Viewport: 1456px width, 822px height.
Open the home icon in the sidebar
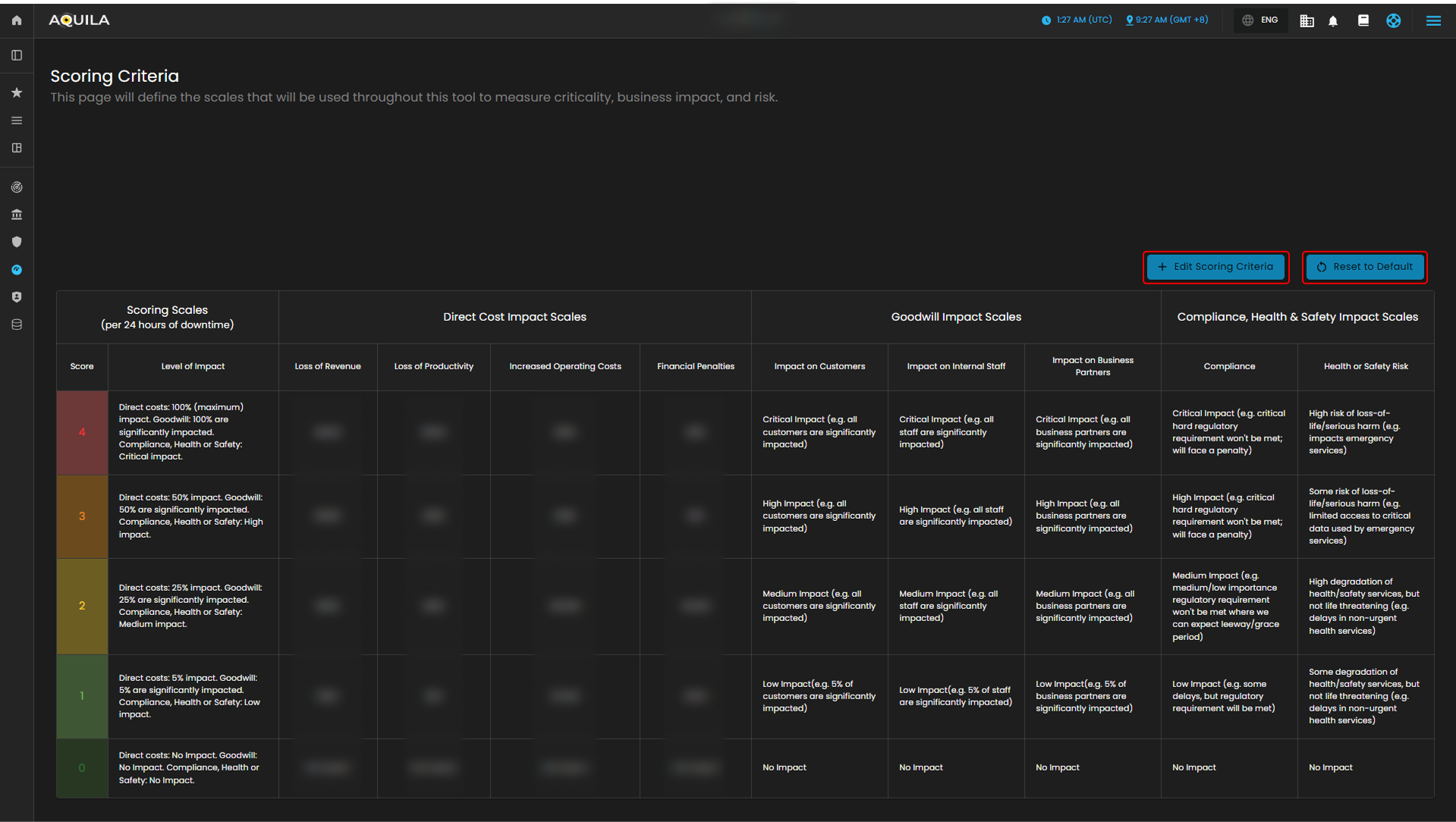pos(17,20)
